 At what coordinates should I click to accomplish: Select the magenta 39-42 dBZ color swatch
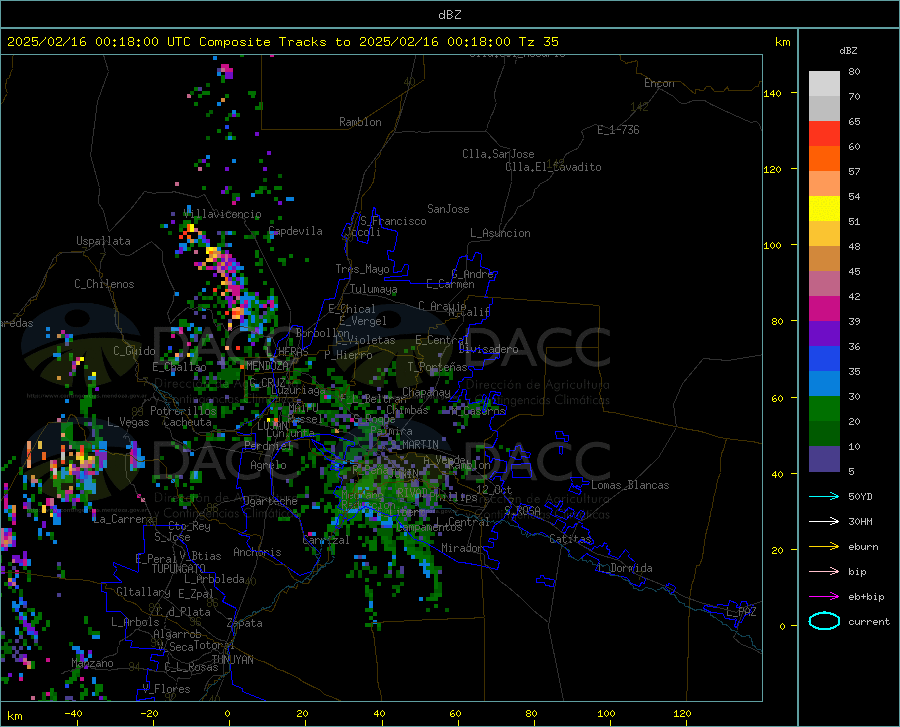point(824,309)
